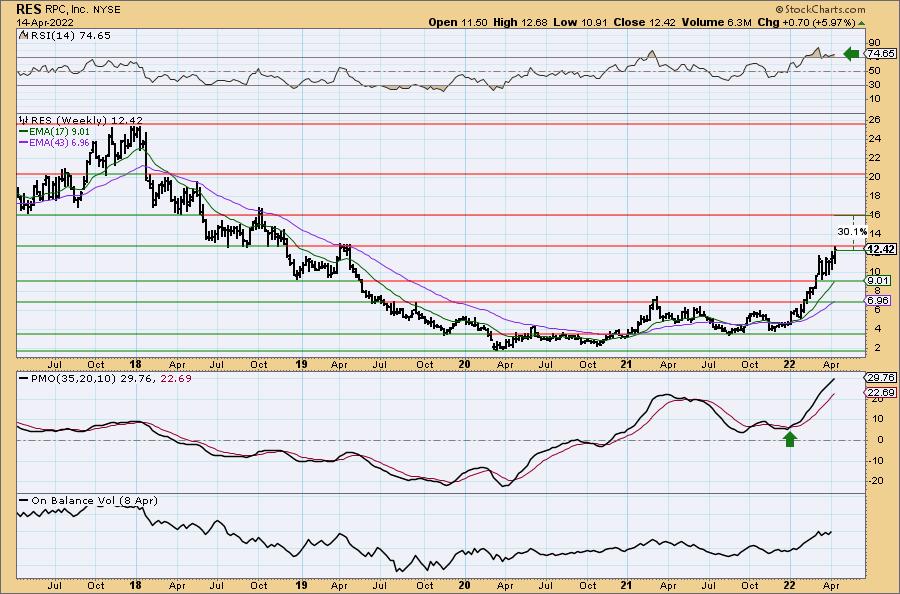Viewport: 900px width, 594px height.
Task: Click the On Balance Vol (8 Apr) title
Action: [x=94, y=500]
